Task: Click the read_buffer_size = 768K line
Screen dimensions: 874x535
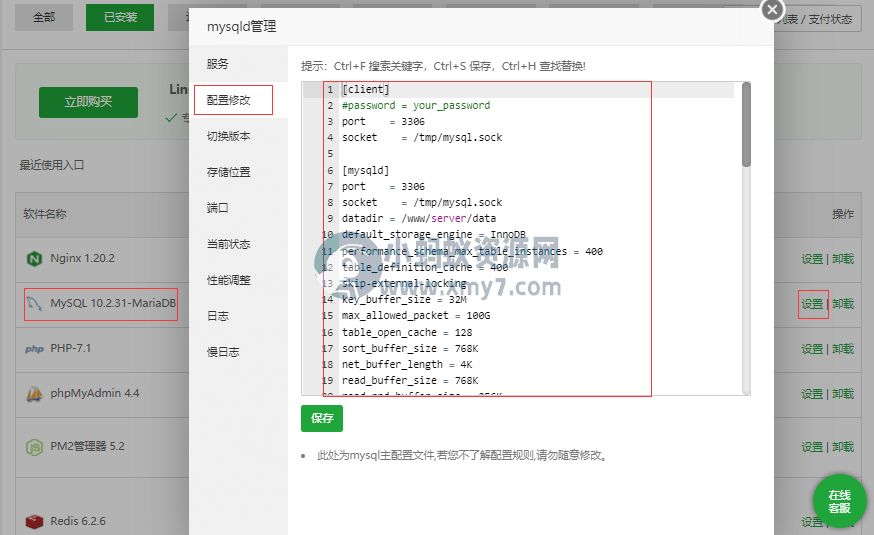Action: [410, 381]
